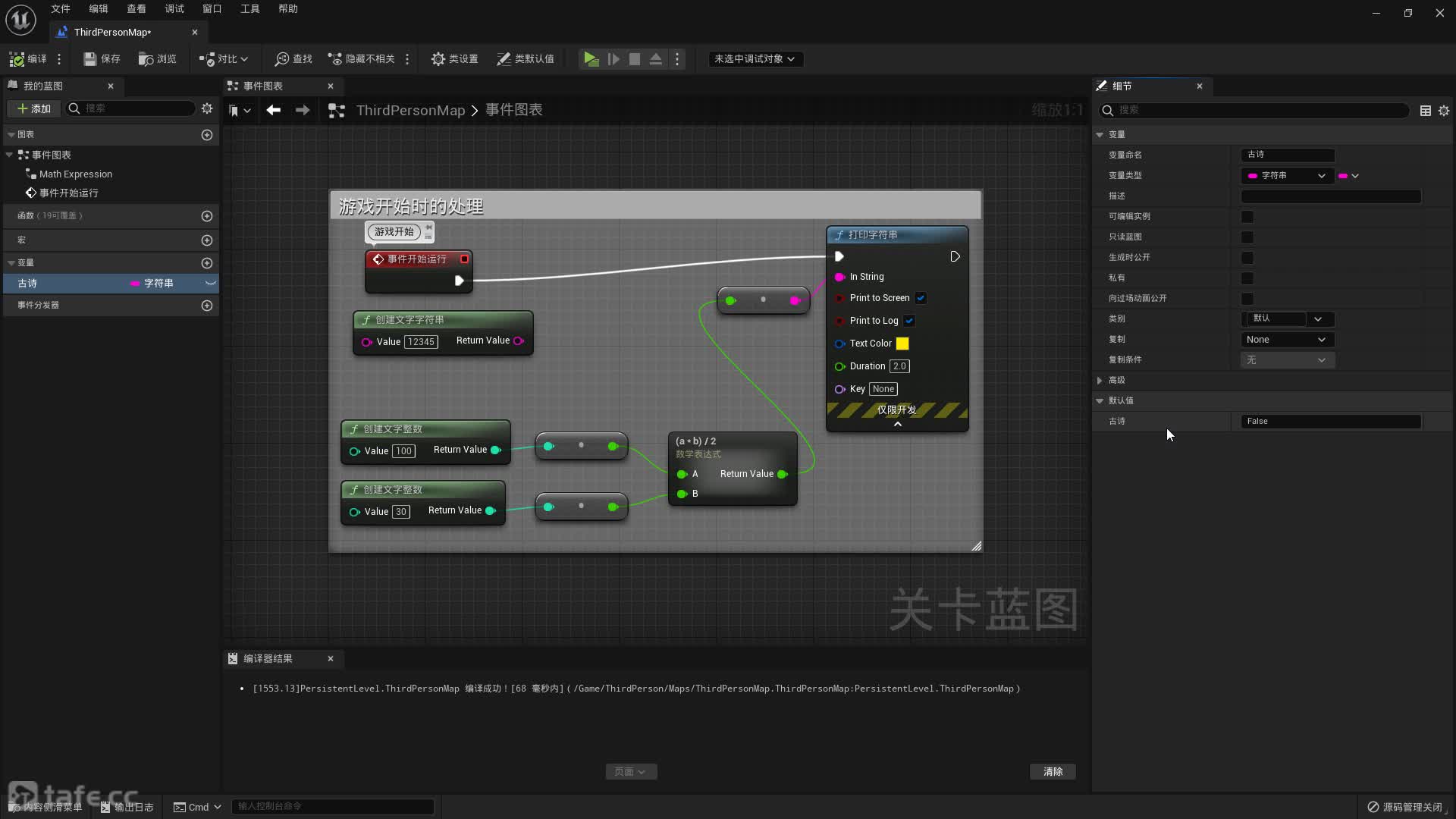Click the Find search icon in toolbar
Viewport: 1456px width, 819px height.
(293, 59)
